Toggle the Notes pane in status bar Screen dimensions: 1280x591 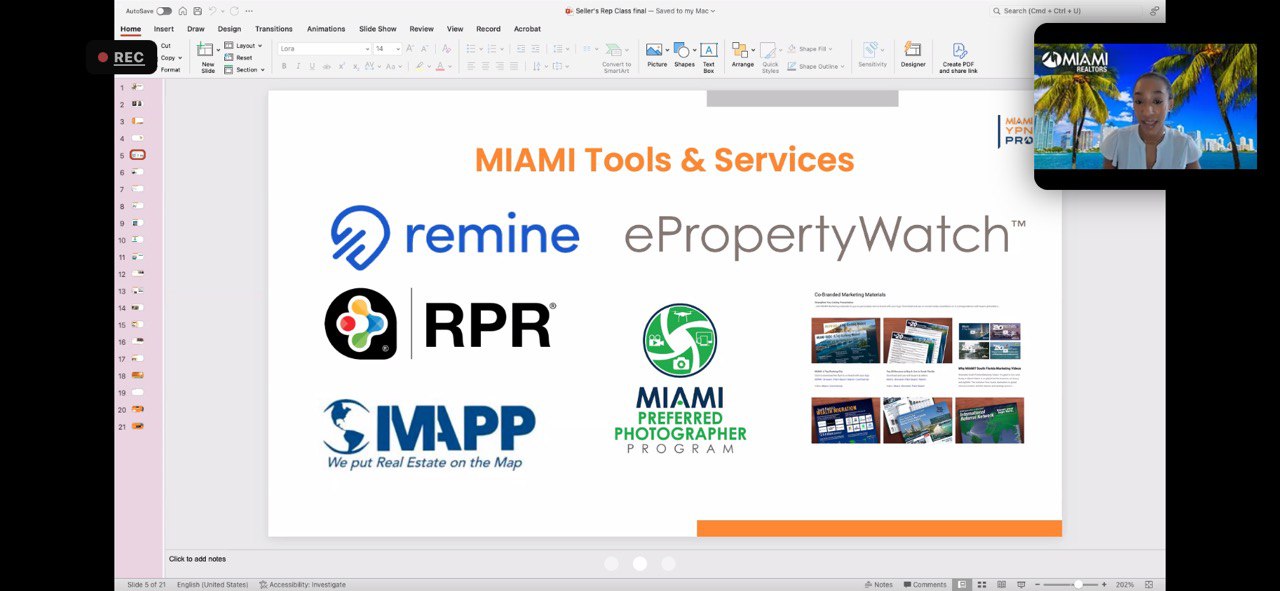878,584
